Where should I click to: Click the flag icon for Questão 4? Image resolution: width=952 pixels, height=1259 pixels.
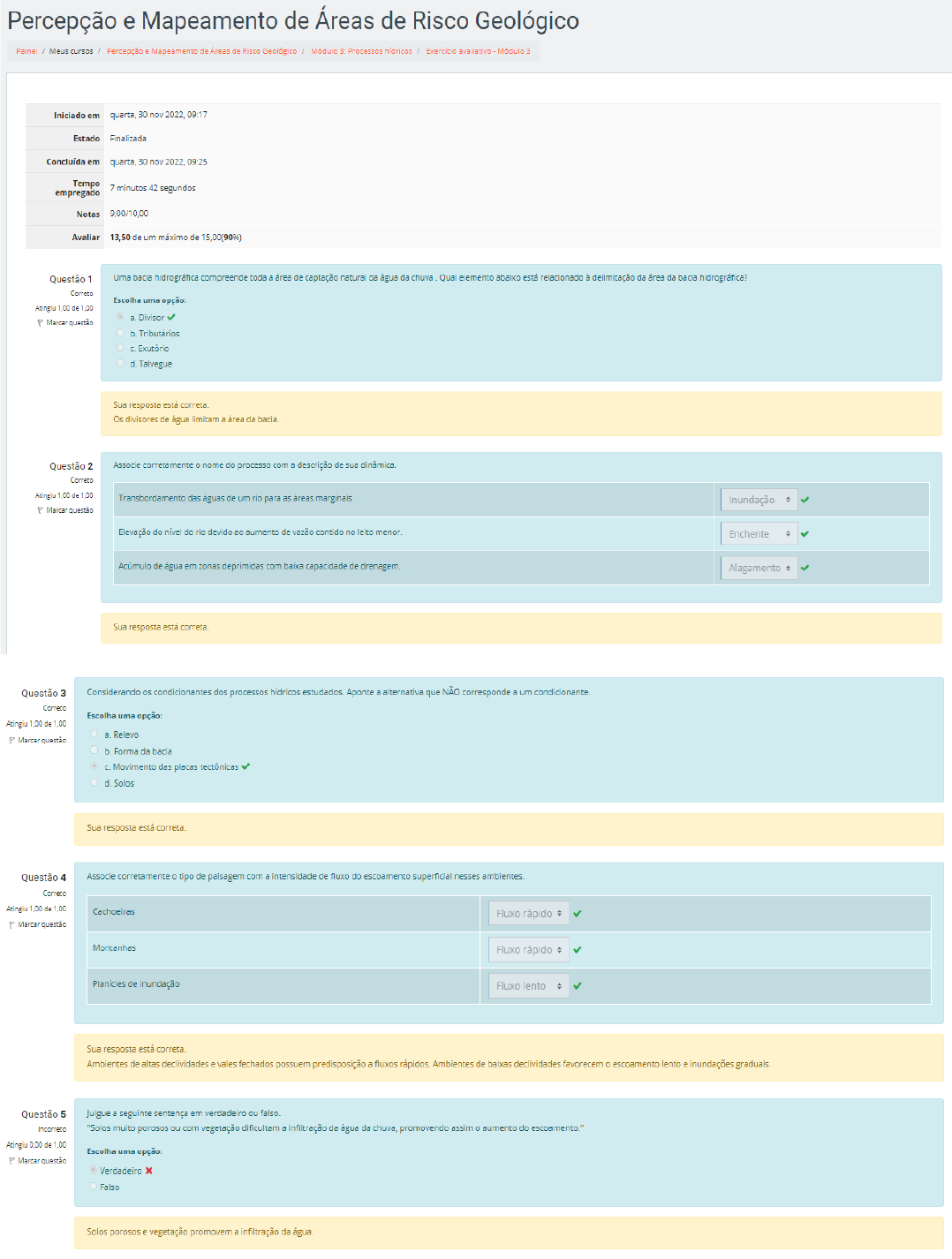click(12, 925)
